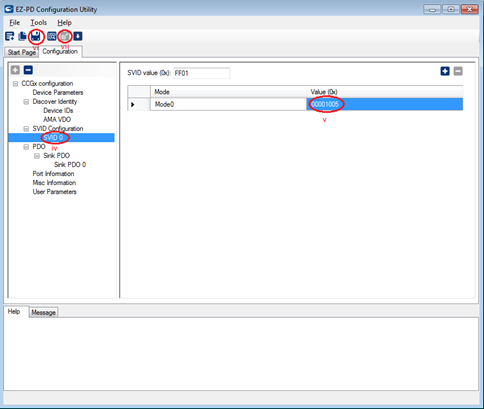Select the Sink PDO tree item

(56, 156)
